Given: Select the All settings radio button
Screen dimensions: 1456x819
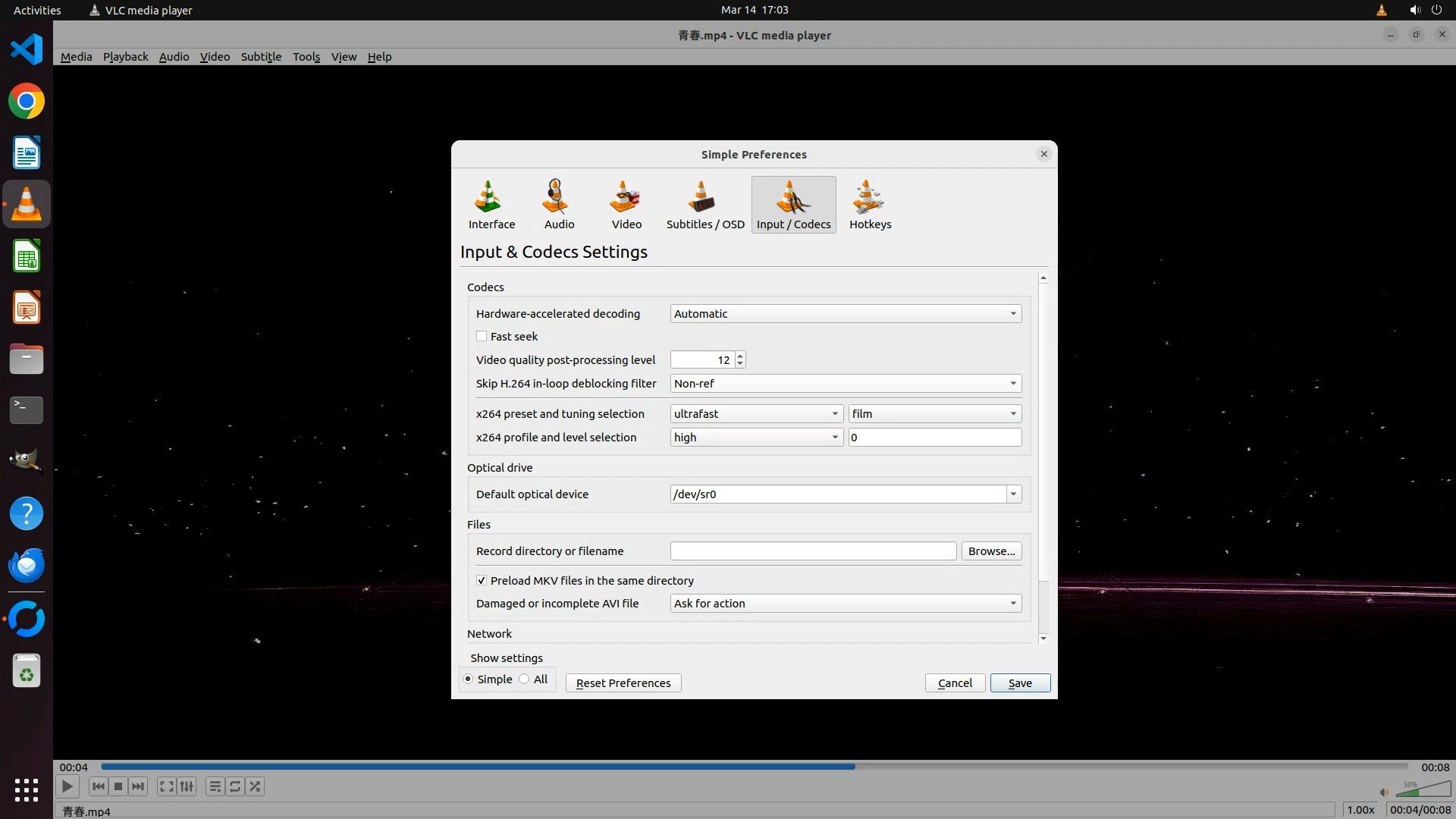Looking at the screenshot, I should pyautogui.click(x=525, y=679).
